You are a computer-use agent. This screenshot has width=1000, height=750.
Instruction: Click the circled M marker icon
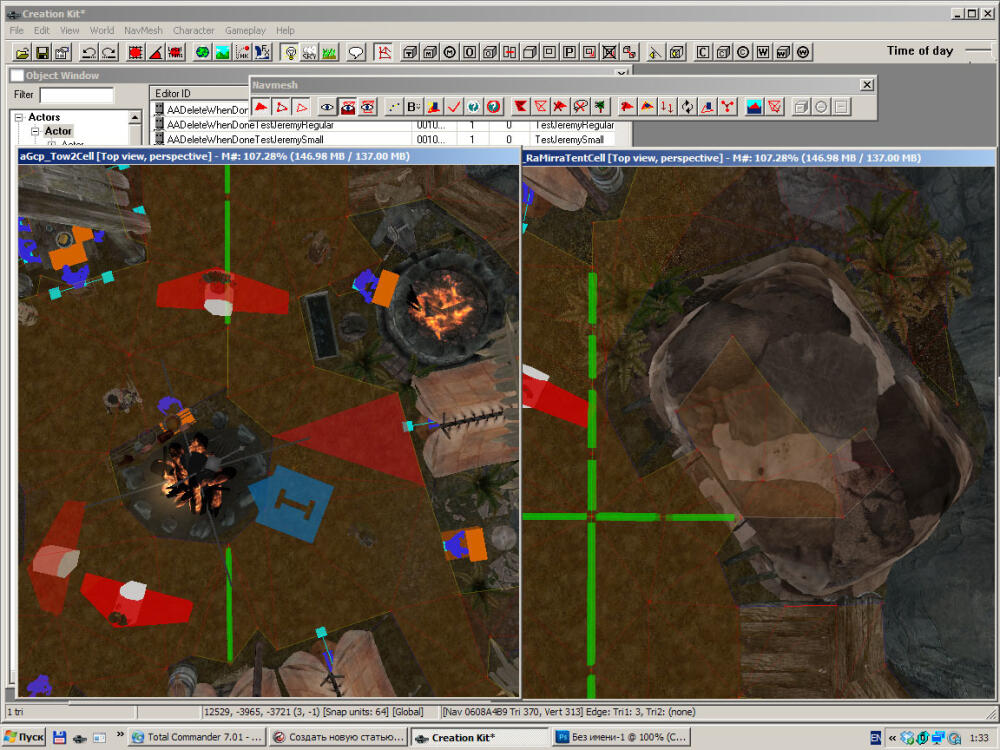[450, 52]
